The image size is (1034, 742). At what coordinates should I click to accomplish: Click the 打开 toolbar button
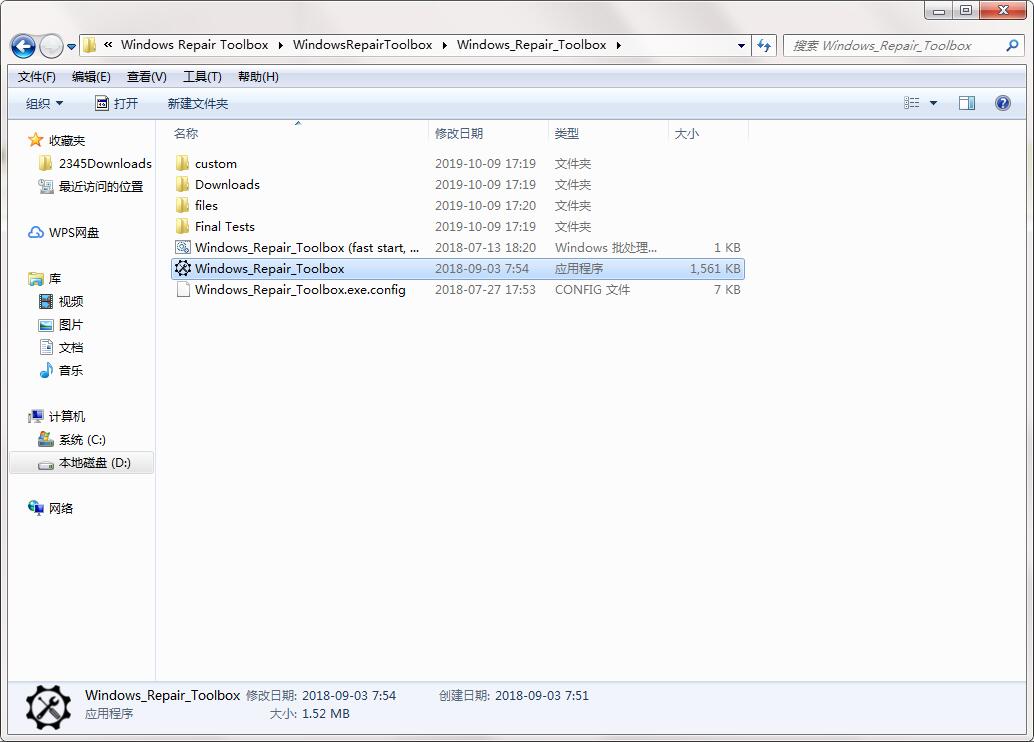tap(117, 104)
